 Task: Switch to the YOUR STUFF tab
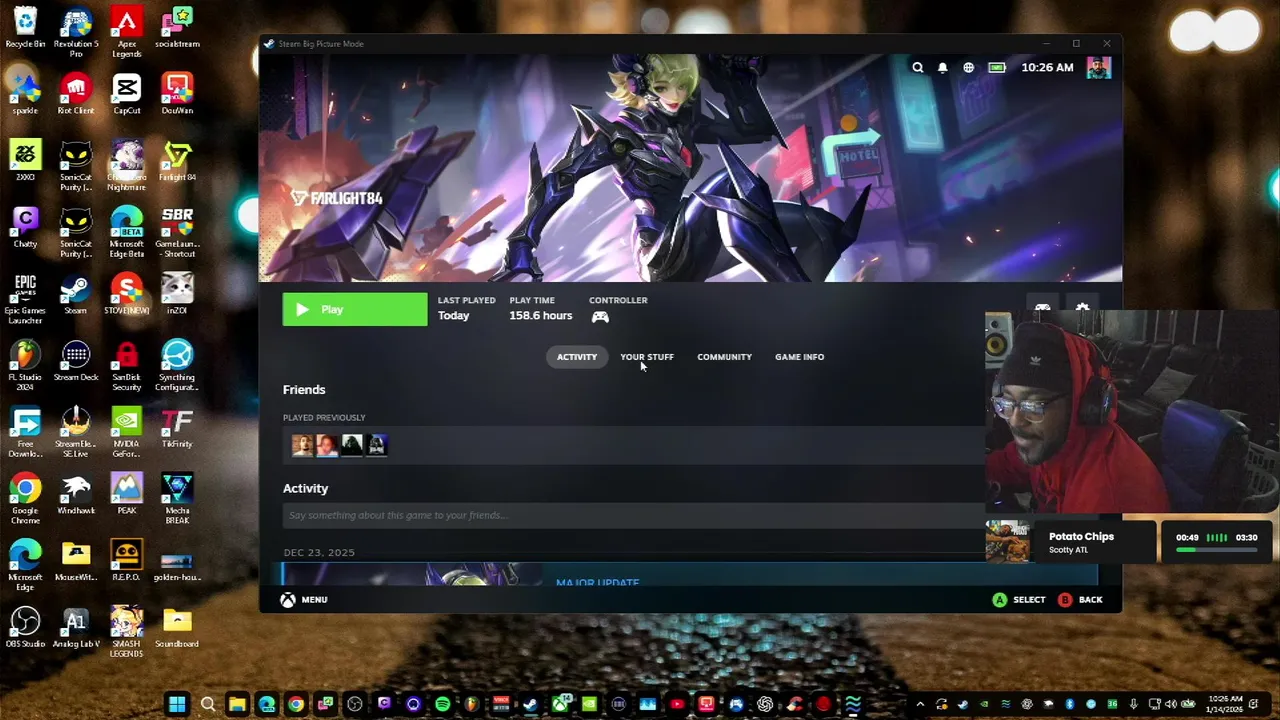click(647, 357)
